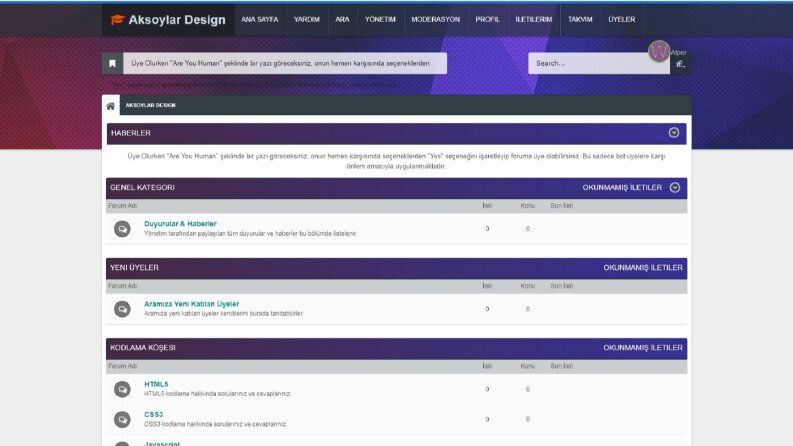Click AKSOYLAR DESIGN breadcrumb link

coord(150,105)
